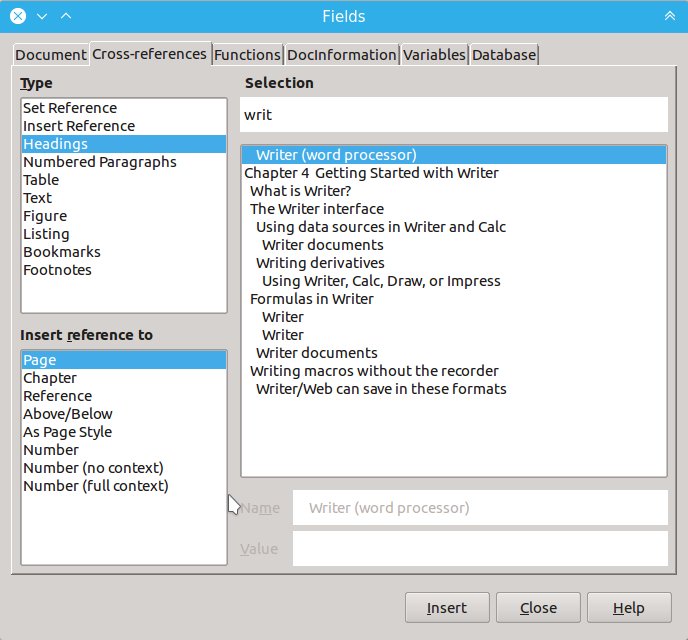Image resolution: width=688 pixels, height=640 pixels.
Task: Pick 'Listing' in the Type list
Action: coord(124,234)
